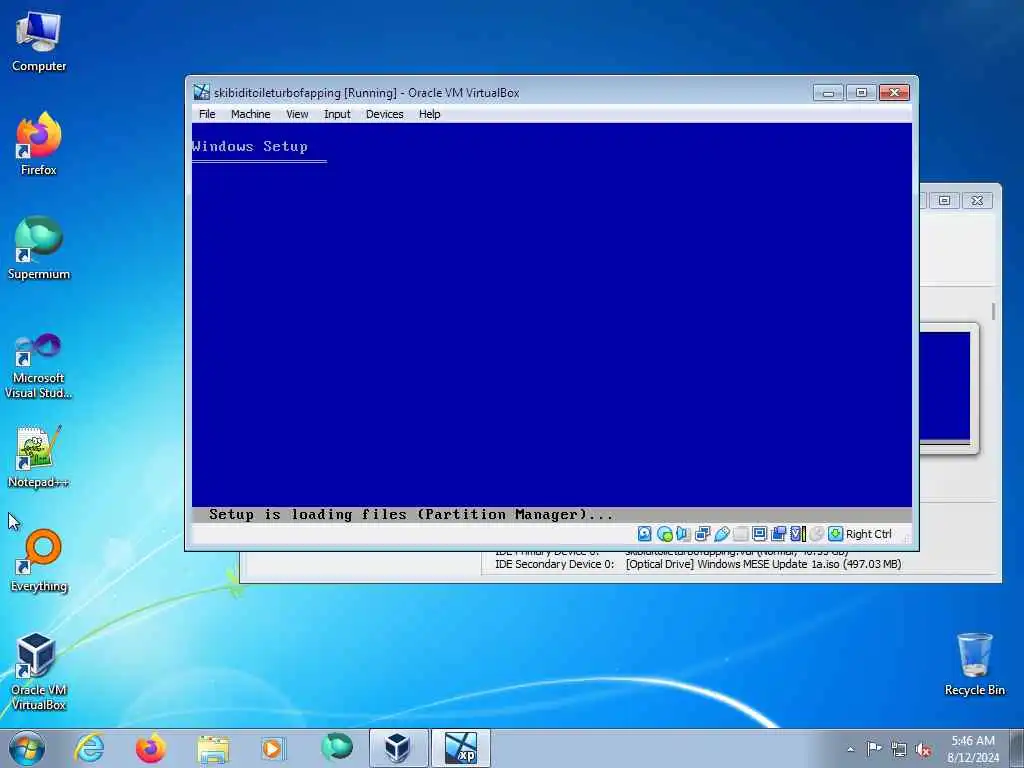This screenshot has height=768, width=1024.
Task: Open the clock showing 5:46 AM
Action: click(973, 749)
